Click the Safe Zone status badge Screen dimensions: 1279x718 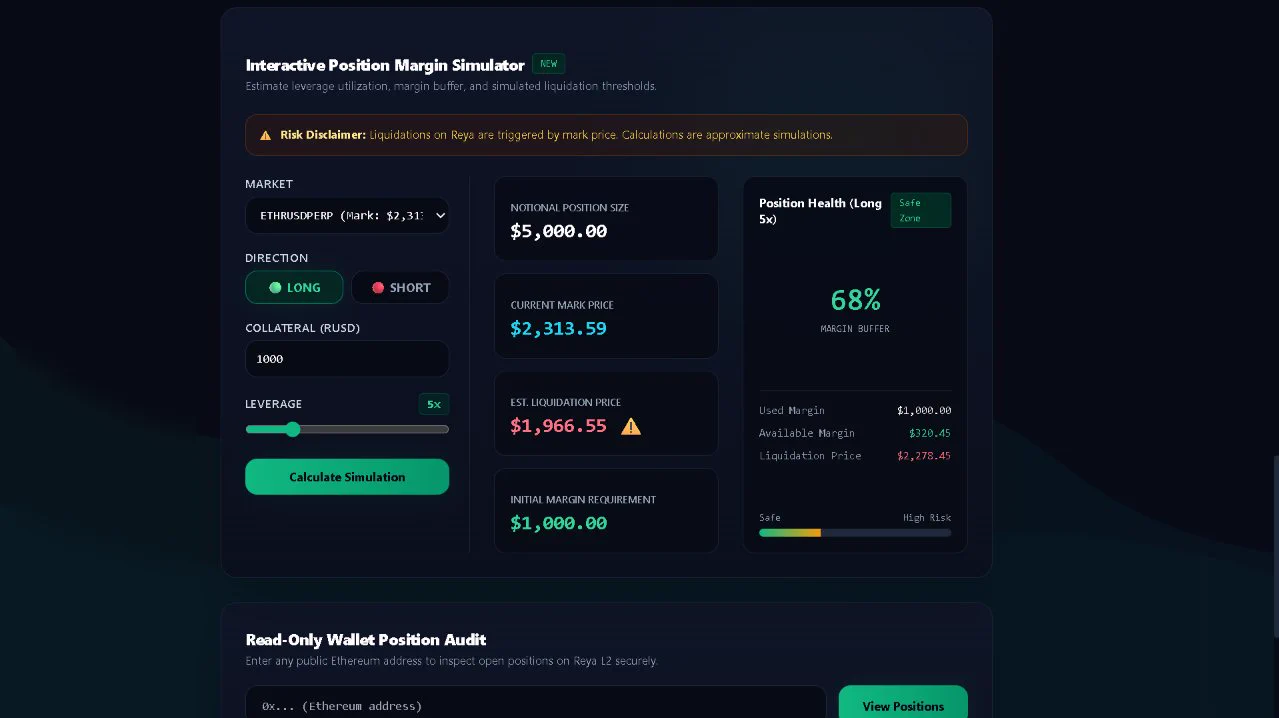point(920,210)
